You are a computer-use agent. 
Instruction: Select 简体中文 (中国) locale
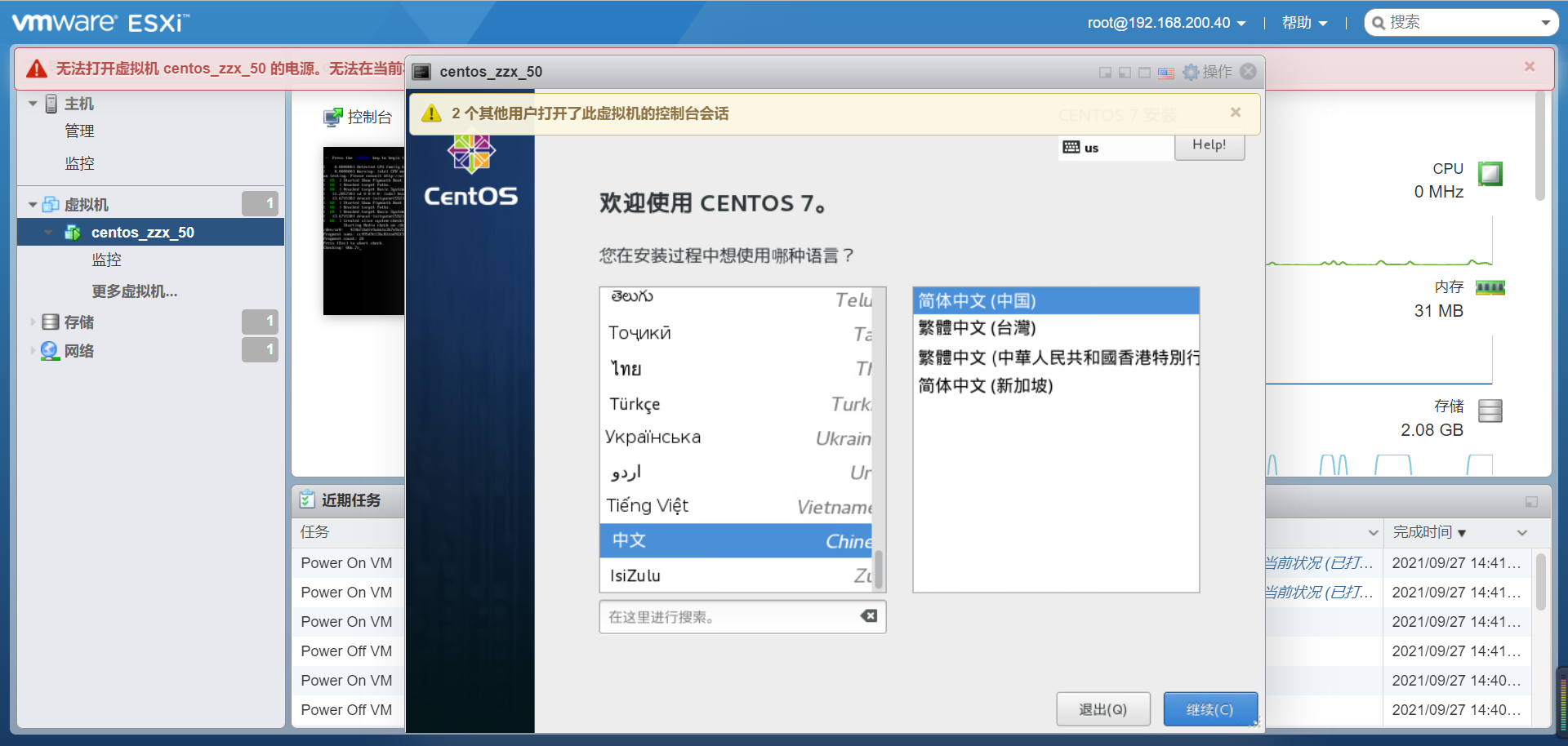coord(1056,300)
